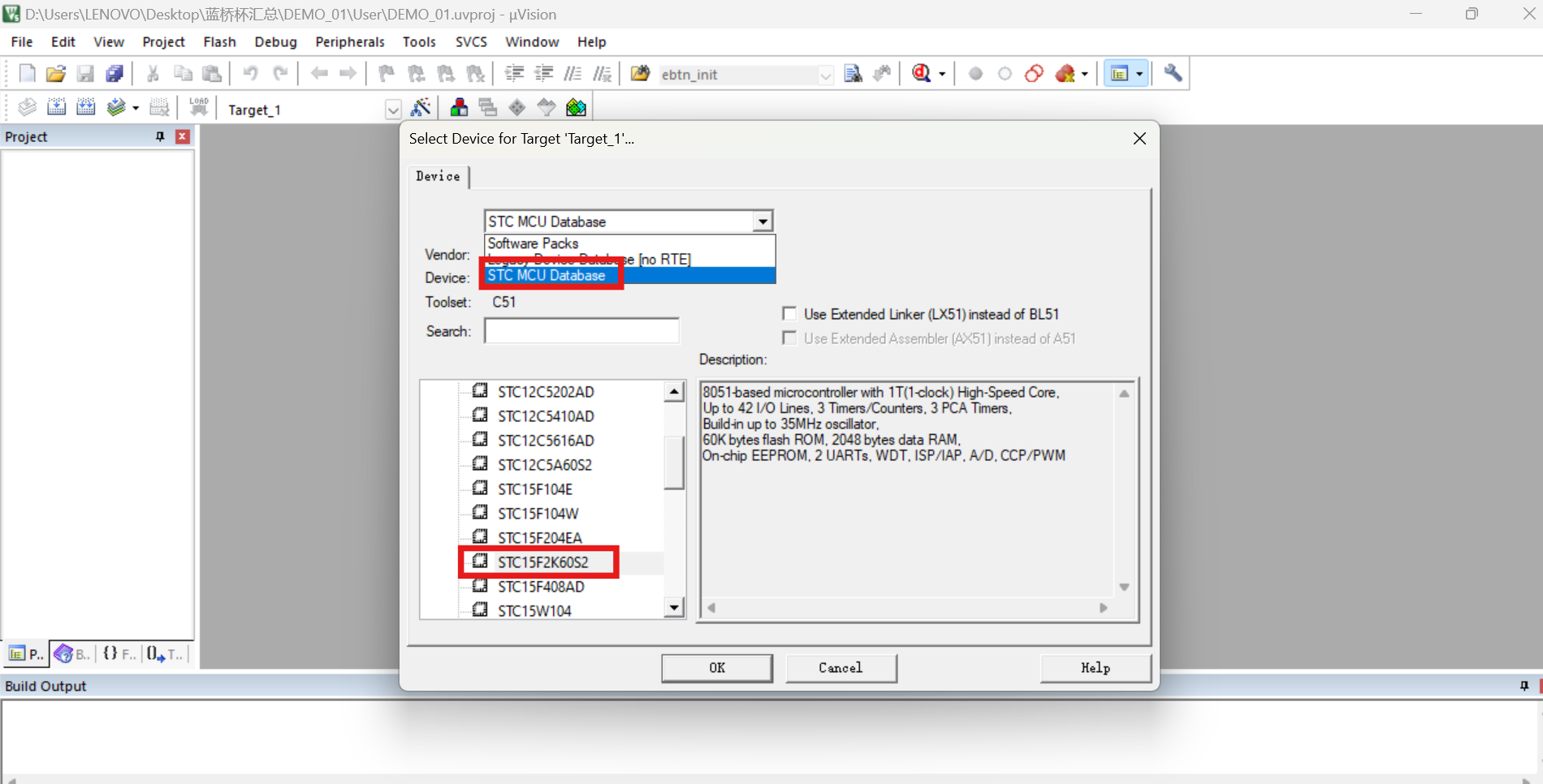Click the Select Software Packs icon
The width and height of the screenshot is (1543, 784).
pos(547,107)
